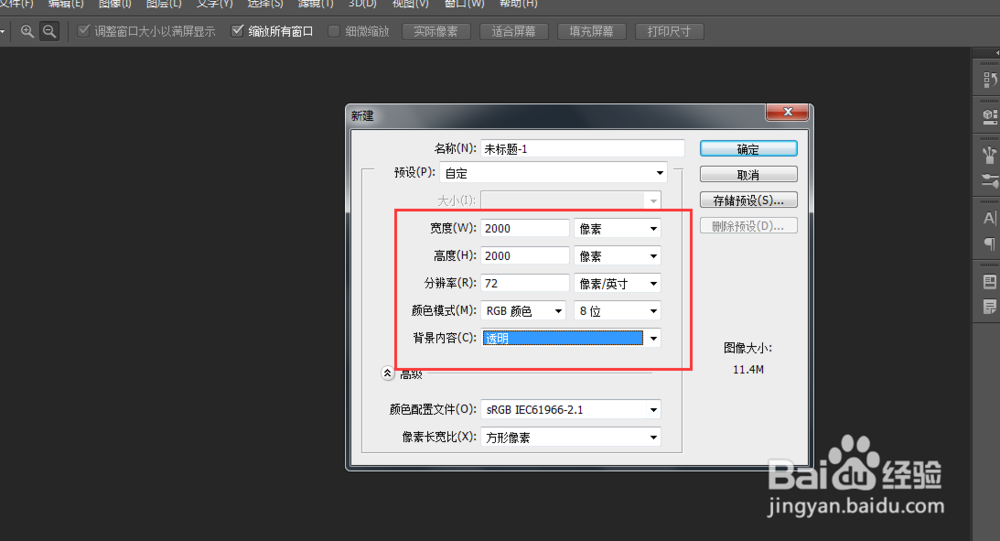Click the 删除预设(D)... button
The height and width of the screenshot is (541, 1000).
(749, 225)
